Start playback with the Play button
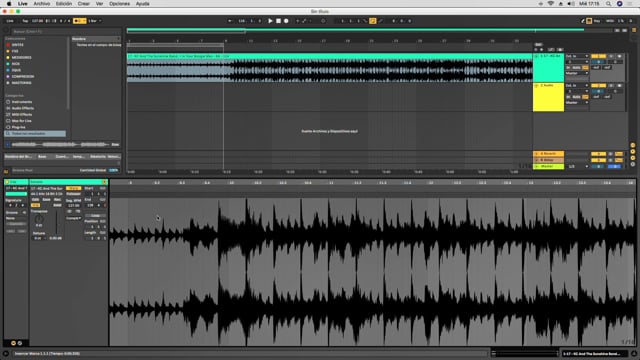The height and width of the screenshot is (360, 640). pos(270,21)
